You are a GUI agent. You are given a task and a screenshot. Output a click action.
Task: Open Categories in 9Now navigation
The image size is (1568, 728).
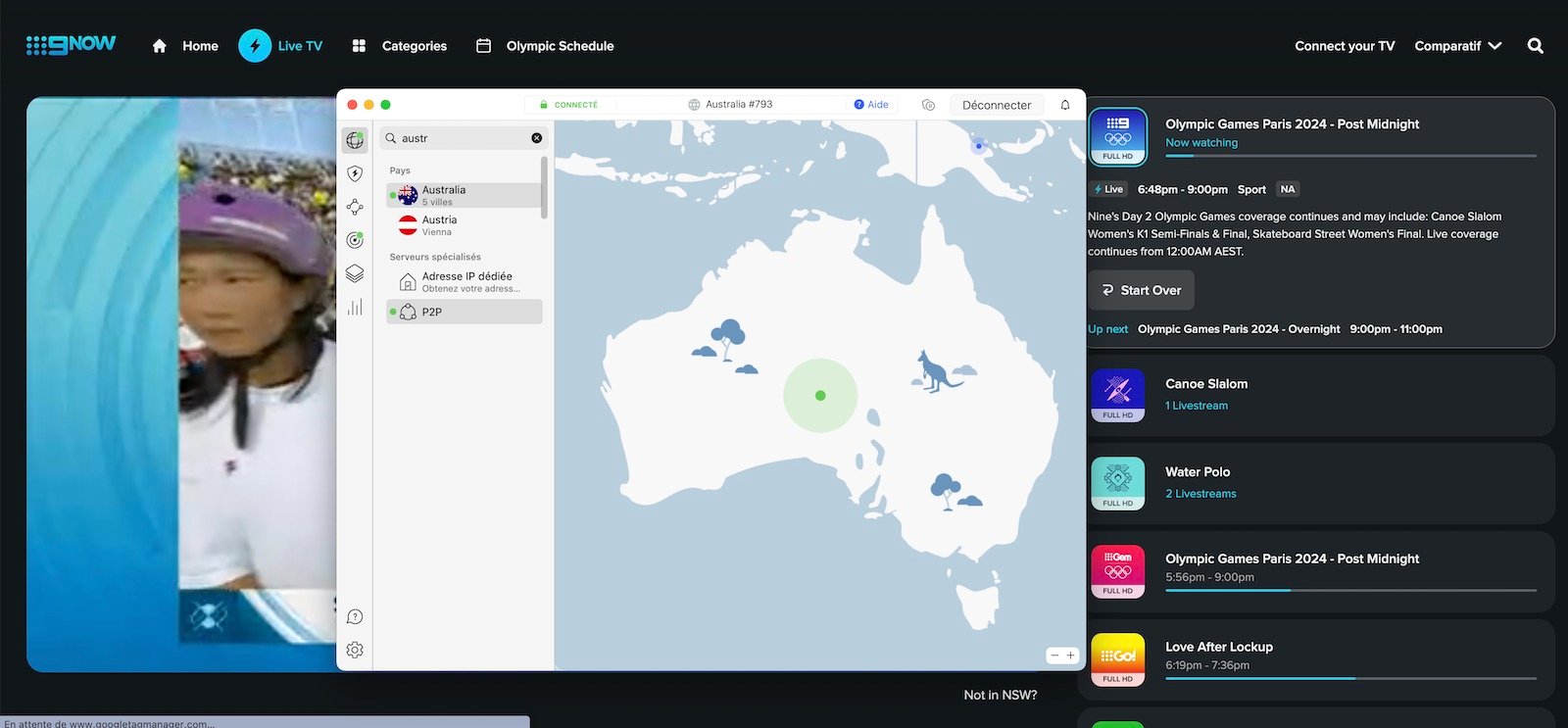415,46
